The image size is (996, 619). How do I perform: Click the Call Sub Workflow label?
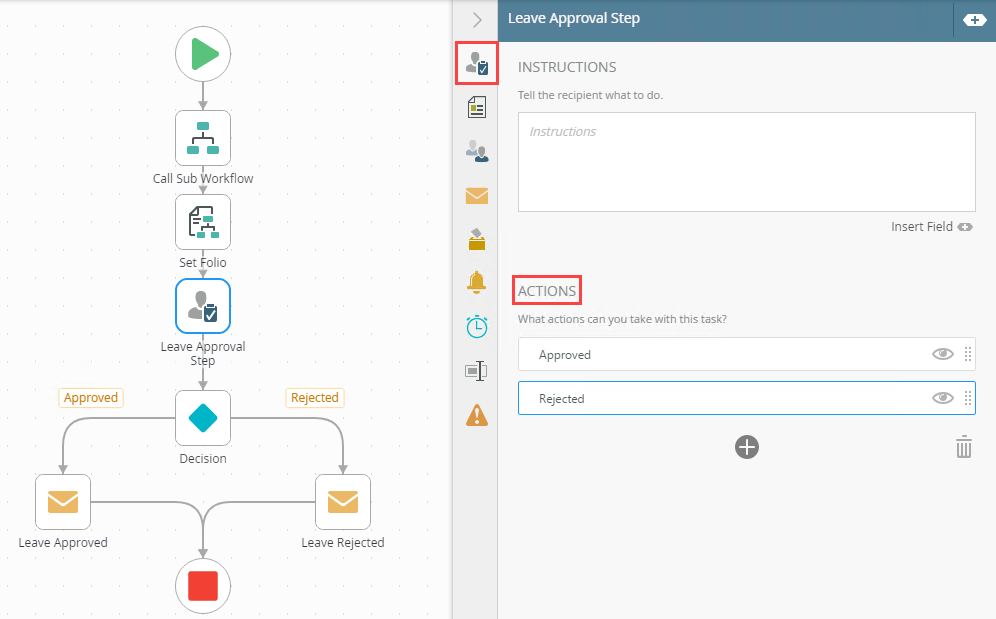pos(203,179)
